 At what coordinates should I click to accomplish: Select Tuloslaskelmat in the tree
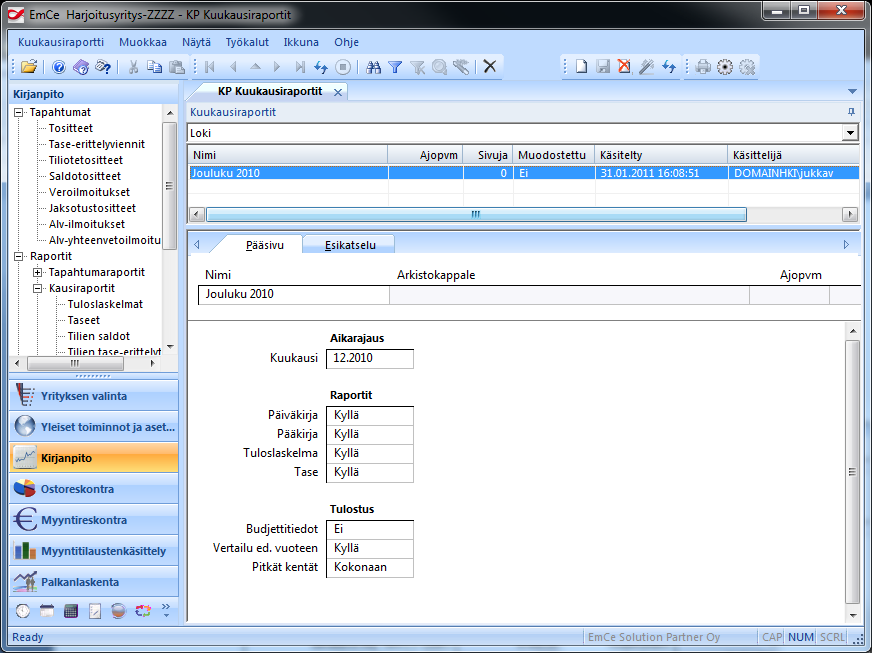[x=105, y=305]
